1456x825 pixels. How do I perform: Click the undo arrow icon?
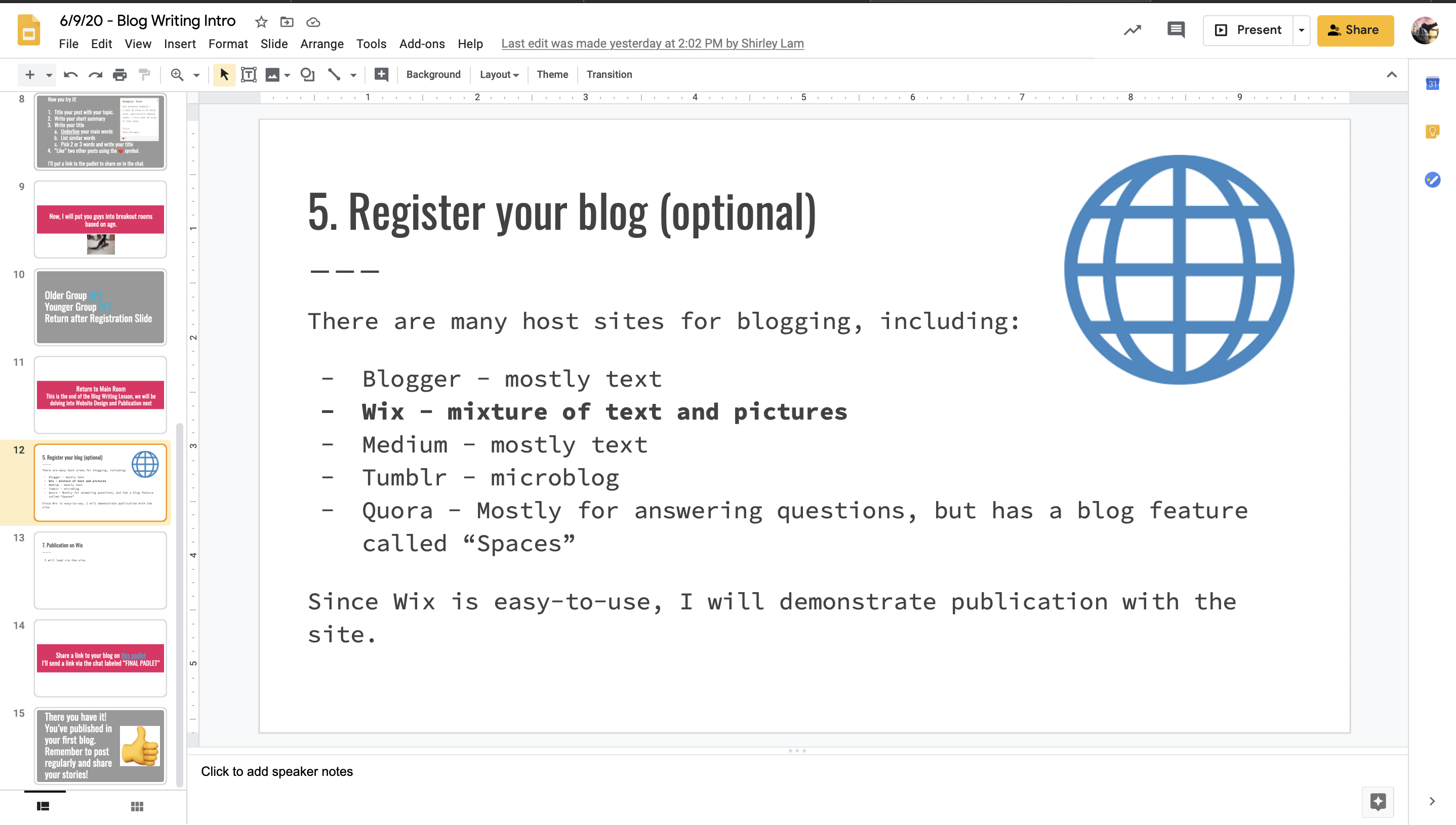pyautogui.click(x=70, y=75)
